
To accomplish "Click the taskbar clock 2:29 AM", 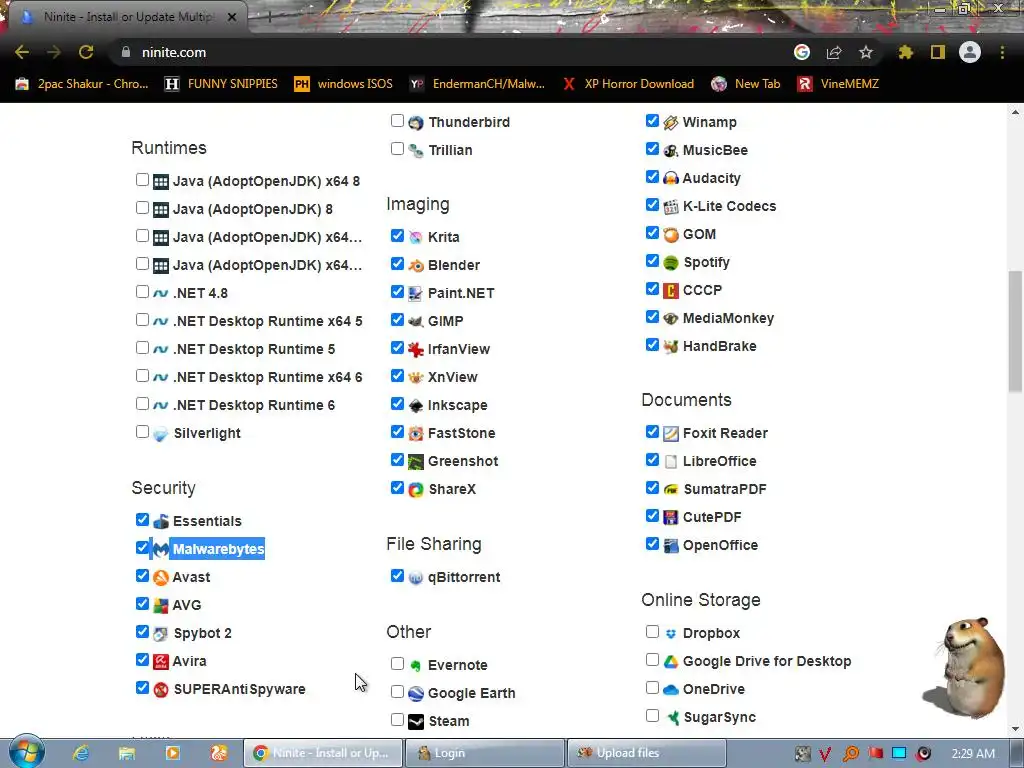I will click(x=973, y=753).
